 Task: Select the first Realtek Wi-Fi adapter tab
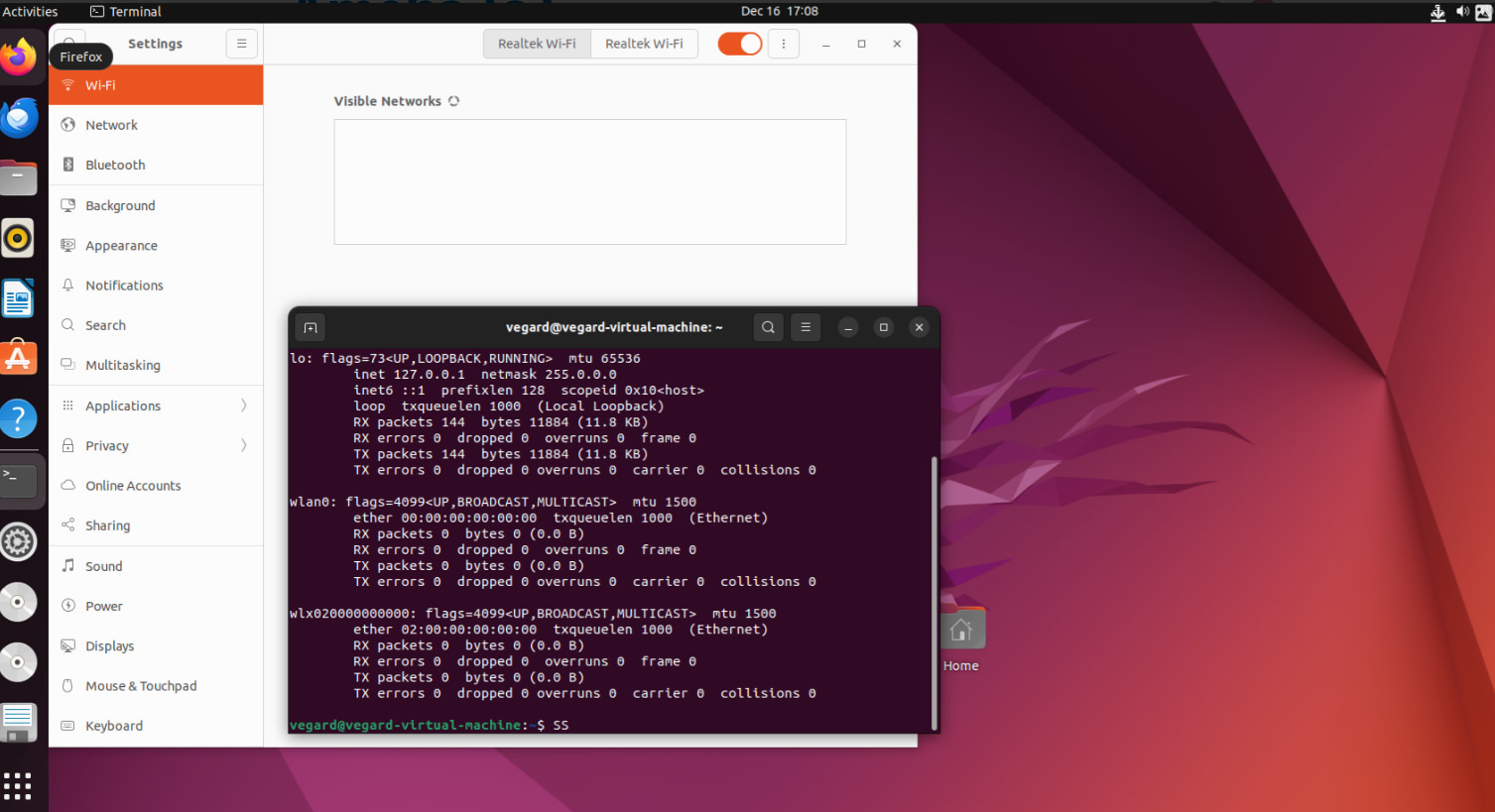coord(537,44)
